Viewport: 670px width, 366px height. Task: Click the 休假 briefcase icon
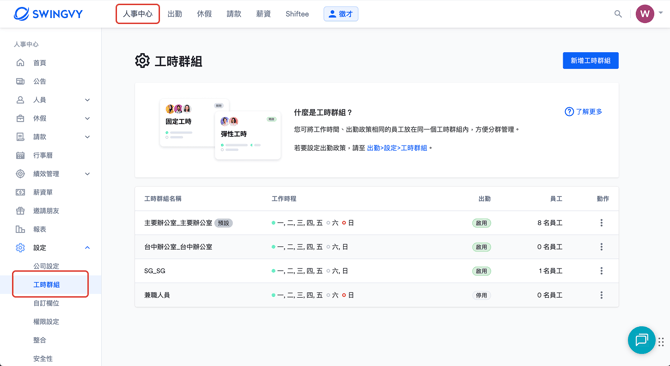(20, 118)
